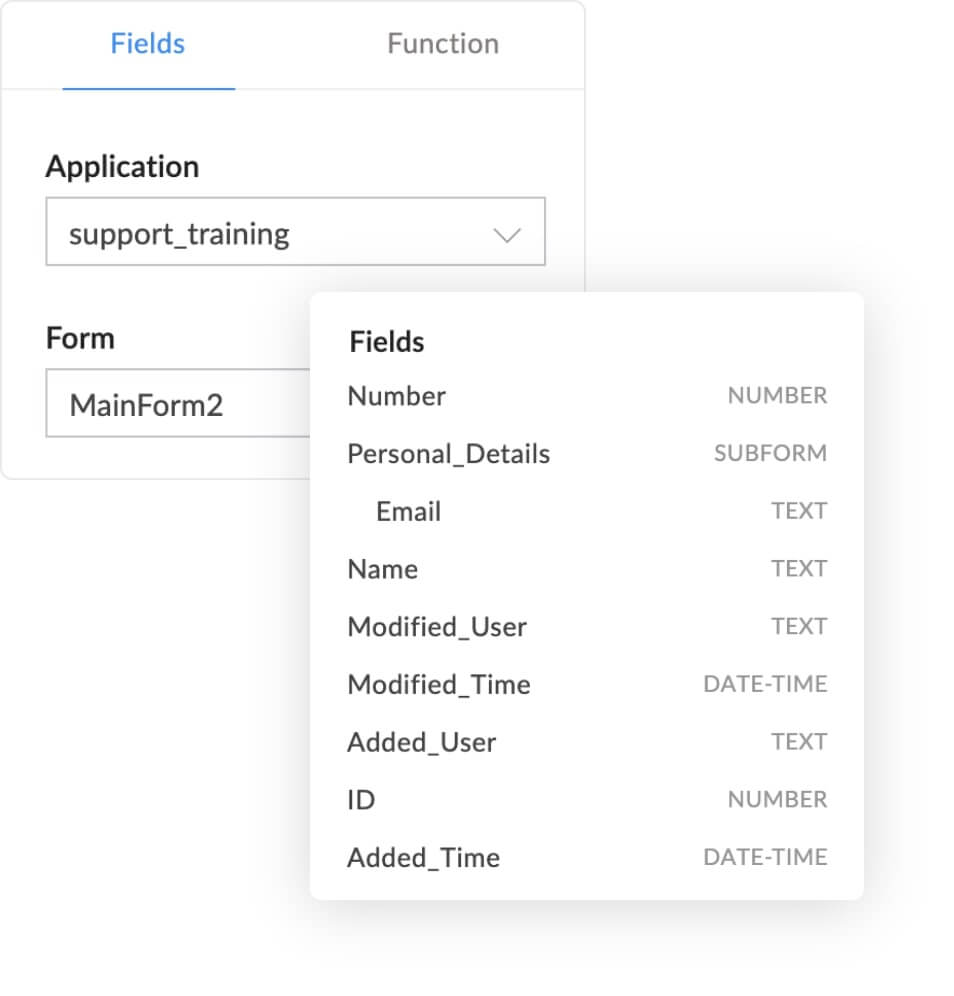Switch to the Fields tab
Image resolution: width=954 pixels, height=996 pixels.
point(148,44)
